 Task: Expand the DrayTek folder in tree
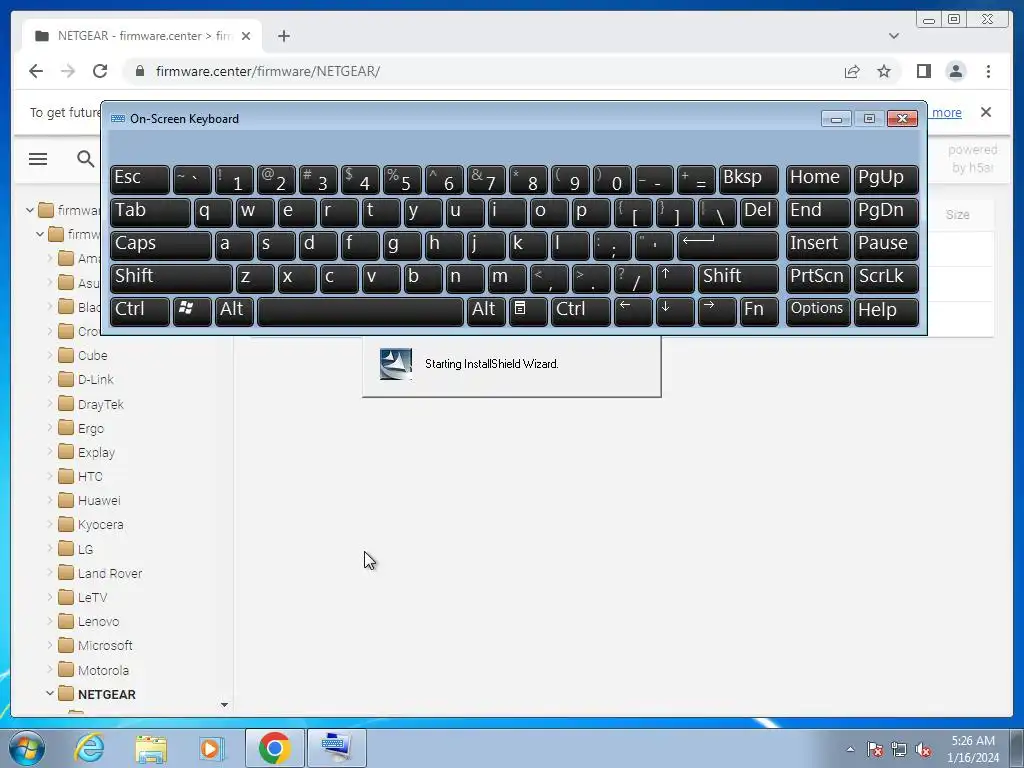(x=50, y=404)
